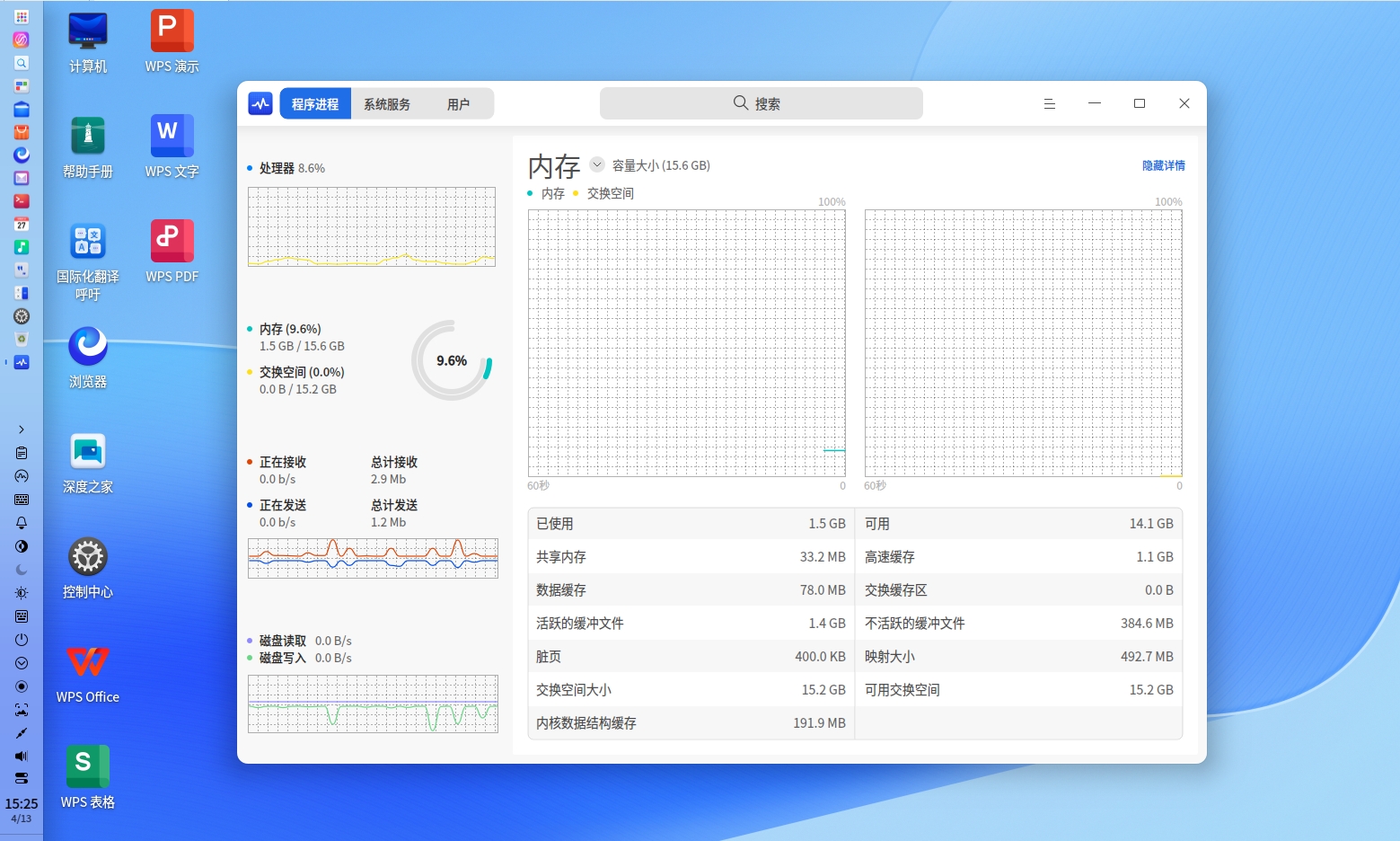Open the WPS 文字 desktop icon
1400x841 pixels.
(172, 148)
